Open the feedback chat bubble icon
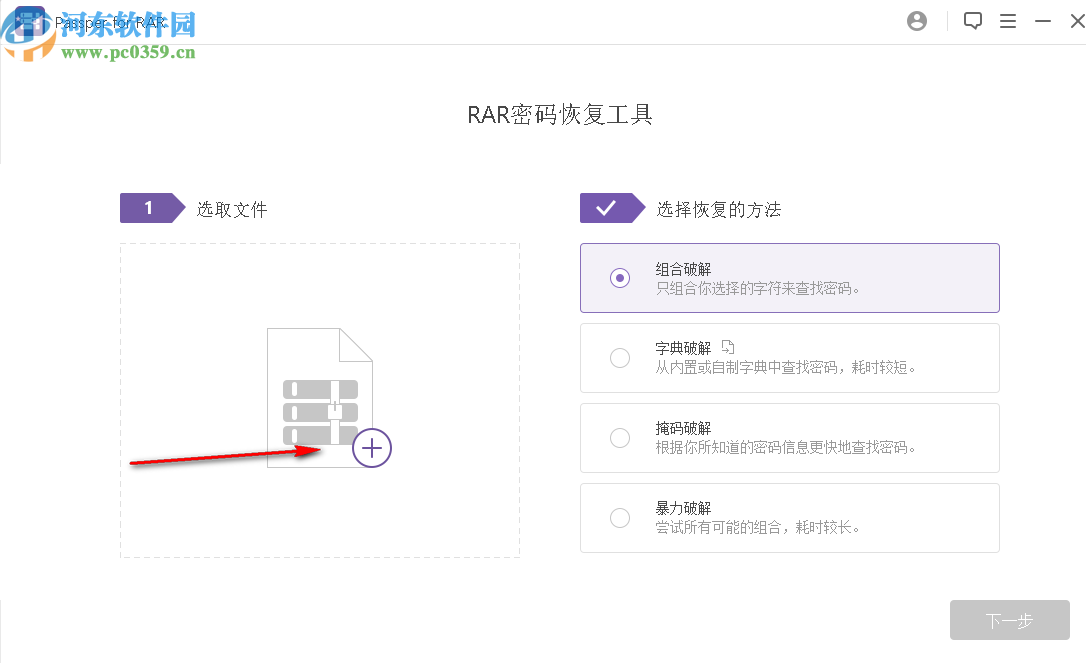The image size is (1086, 663). click(972, 20)
